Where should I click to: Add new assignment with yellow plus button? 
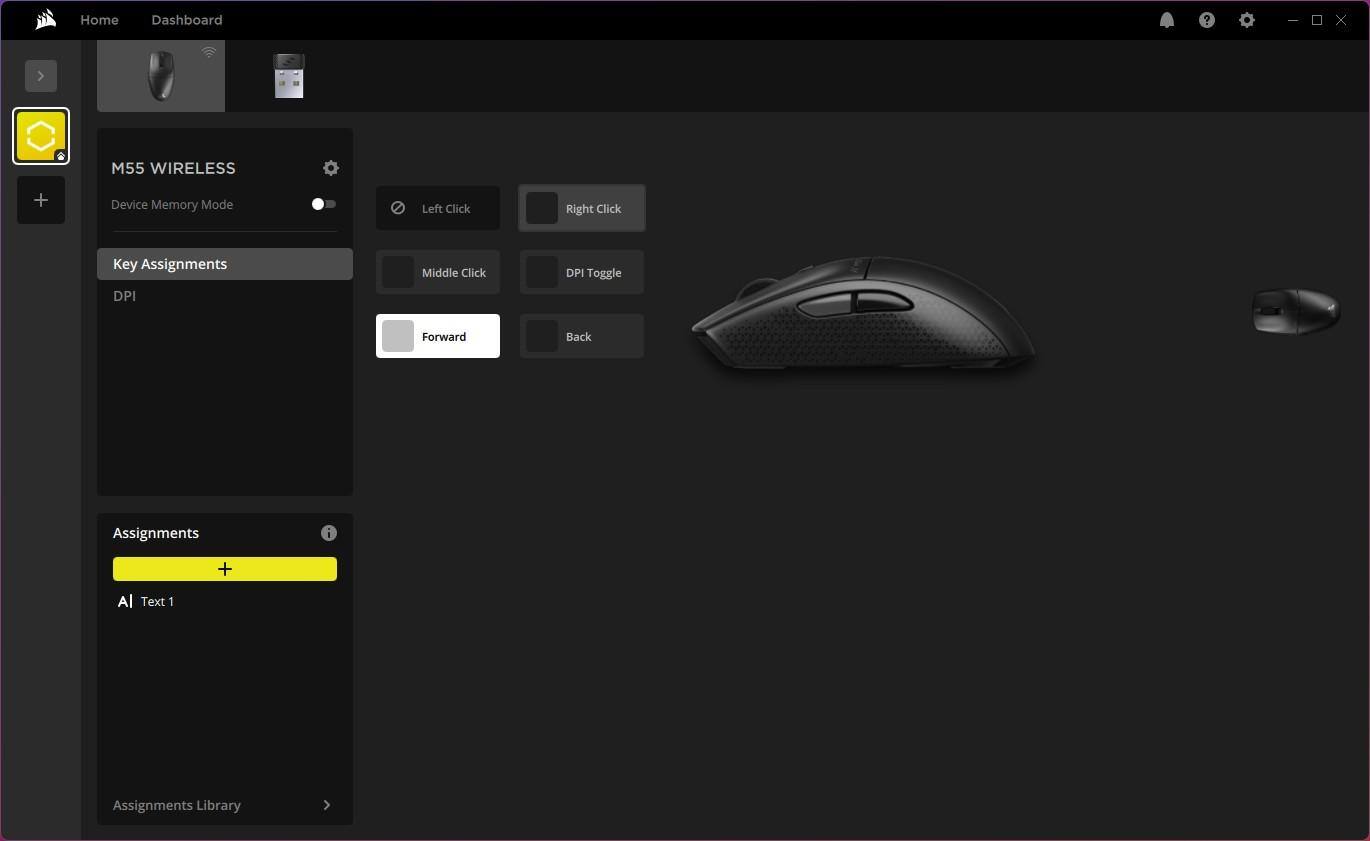click(225, 569)
